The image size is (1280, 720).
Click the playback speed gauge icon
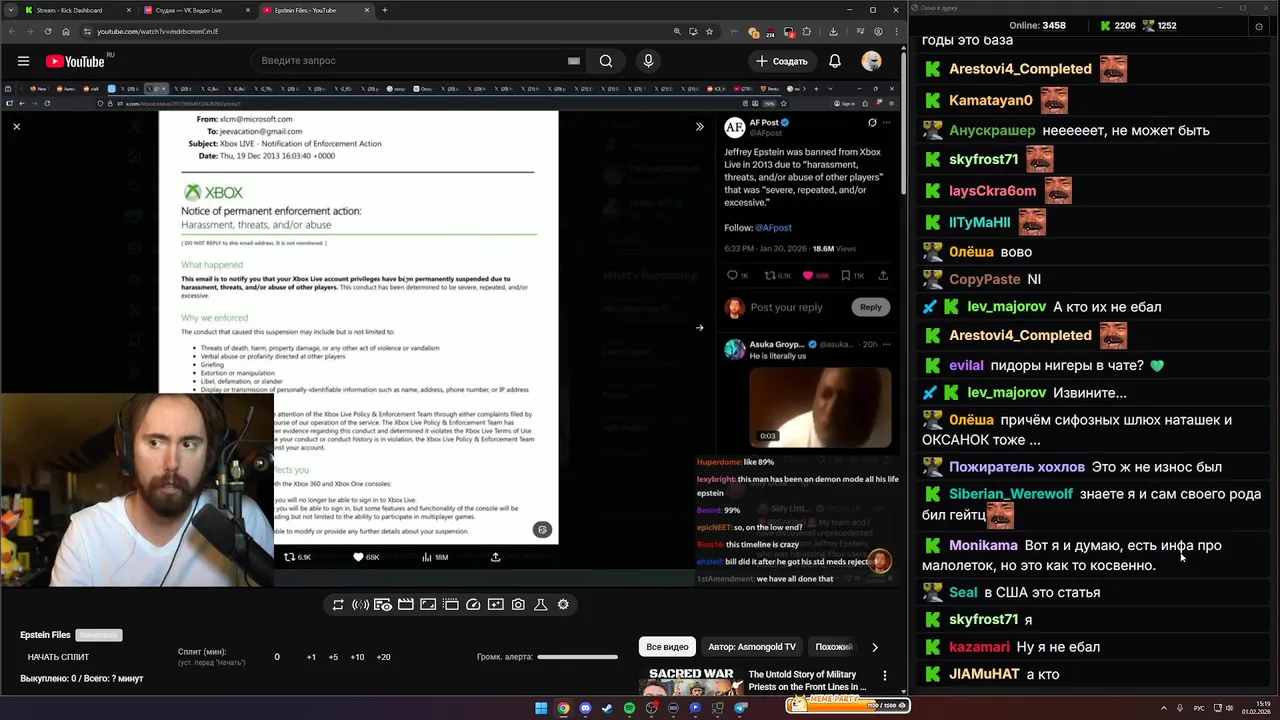tap(473, 605)
